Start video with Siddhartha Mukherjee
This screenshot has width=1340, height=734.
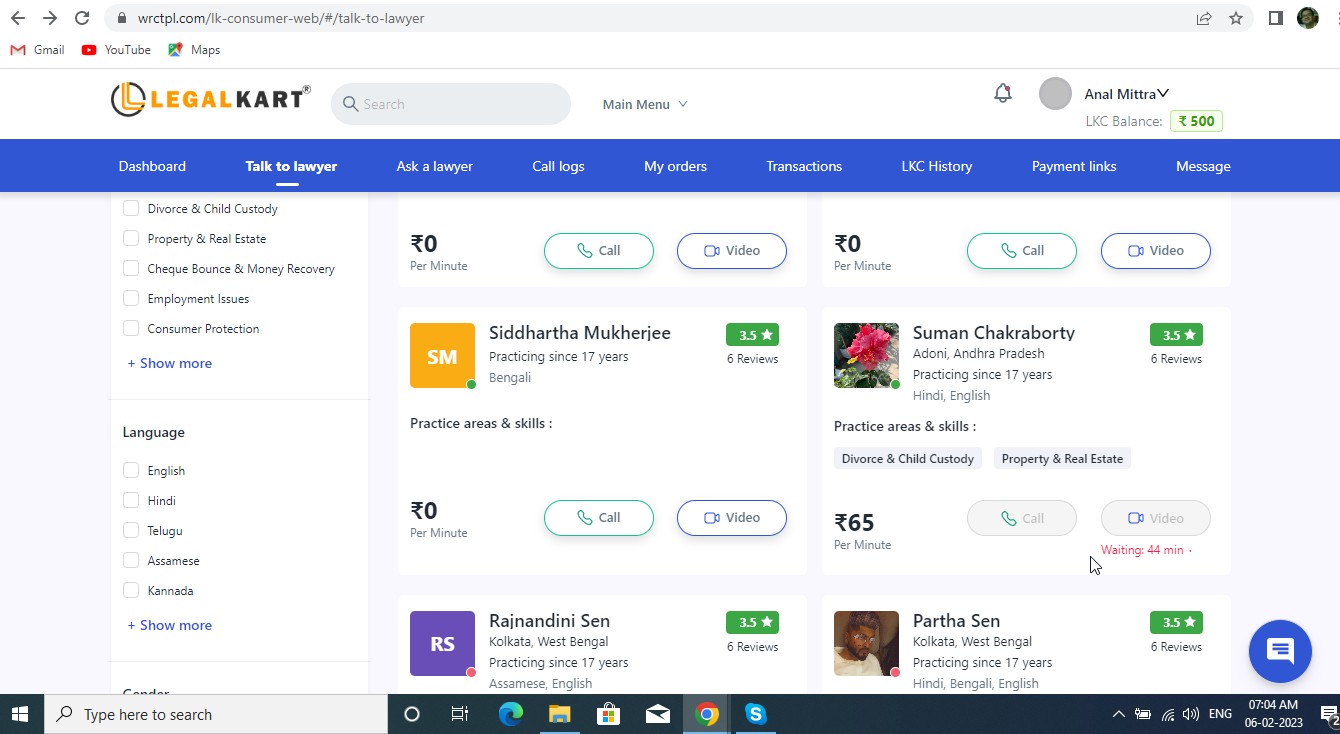tap(731, 518)
